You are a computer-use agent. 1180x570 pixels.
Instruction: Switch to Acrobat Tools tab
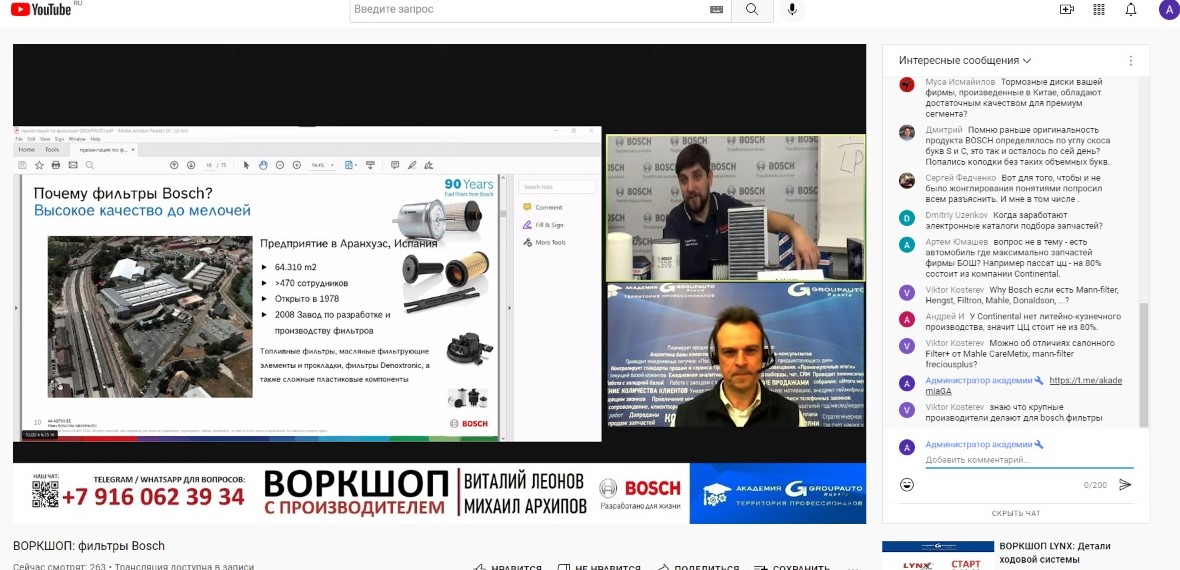(x=52, y=150)
